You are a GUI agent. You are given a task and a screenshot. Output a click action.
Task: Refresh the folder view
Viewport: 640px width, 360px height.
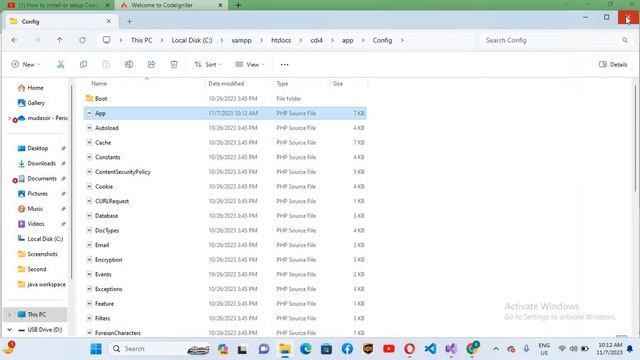click(82, 40)
